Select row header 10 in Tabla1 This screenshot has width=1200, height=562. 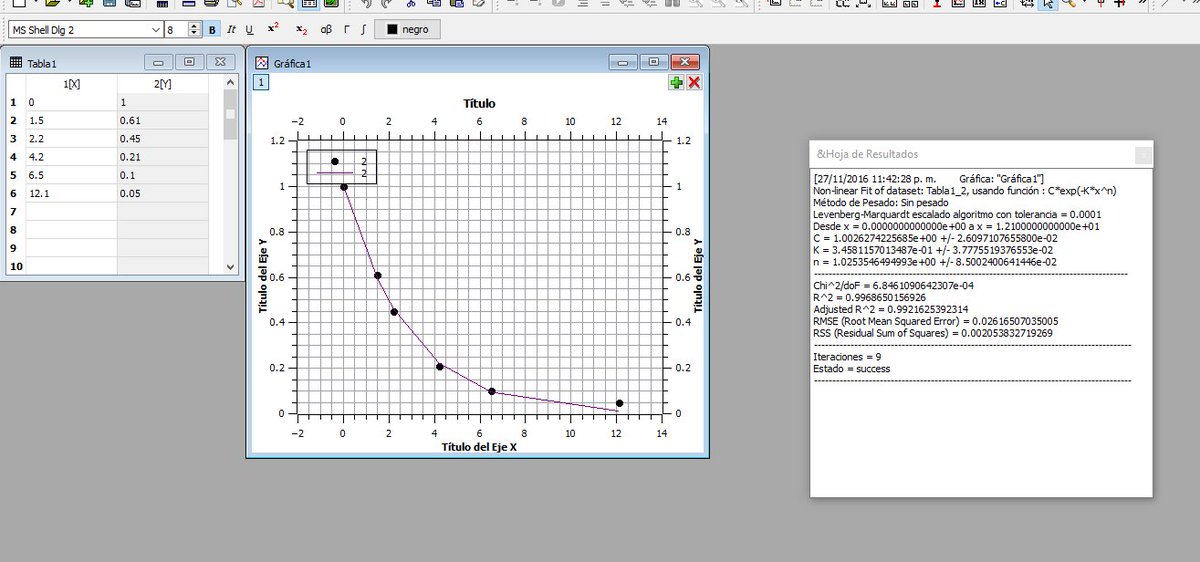(13, 266)
